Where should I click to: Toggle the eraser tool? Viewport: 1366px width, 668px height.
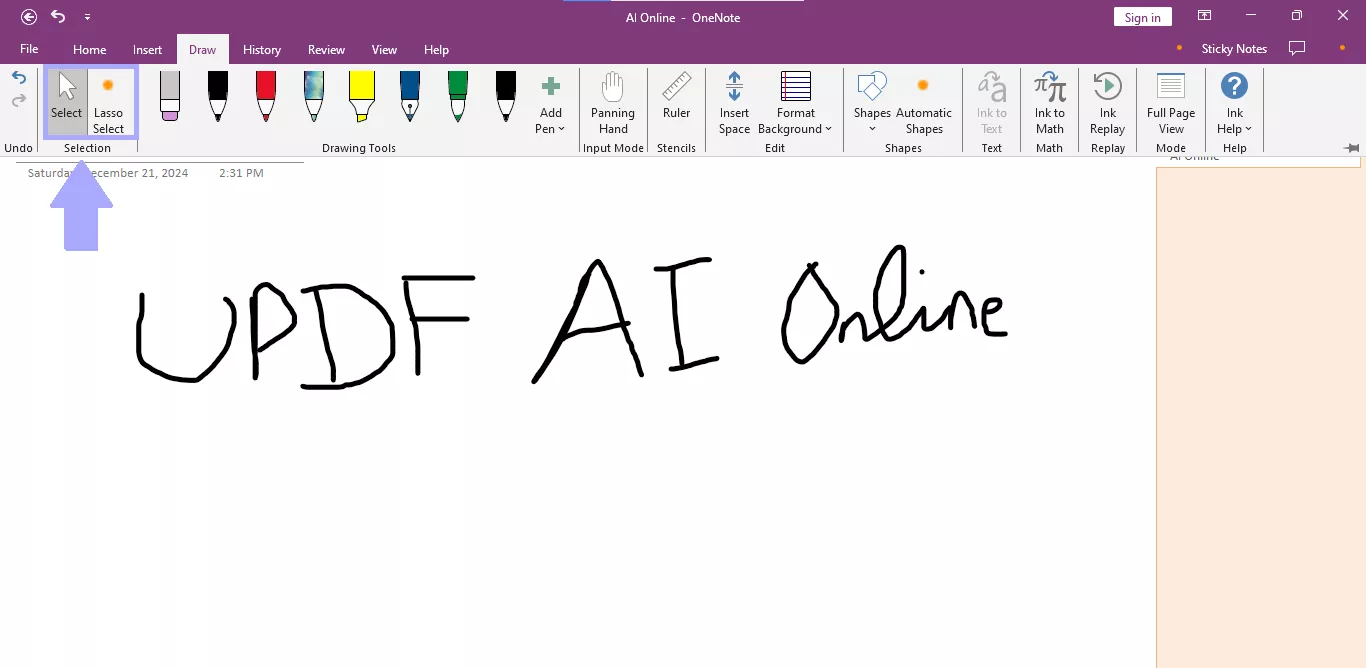click(x=169, y=95)
